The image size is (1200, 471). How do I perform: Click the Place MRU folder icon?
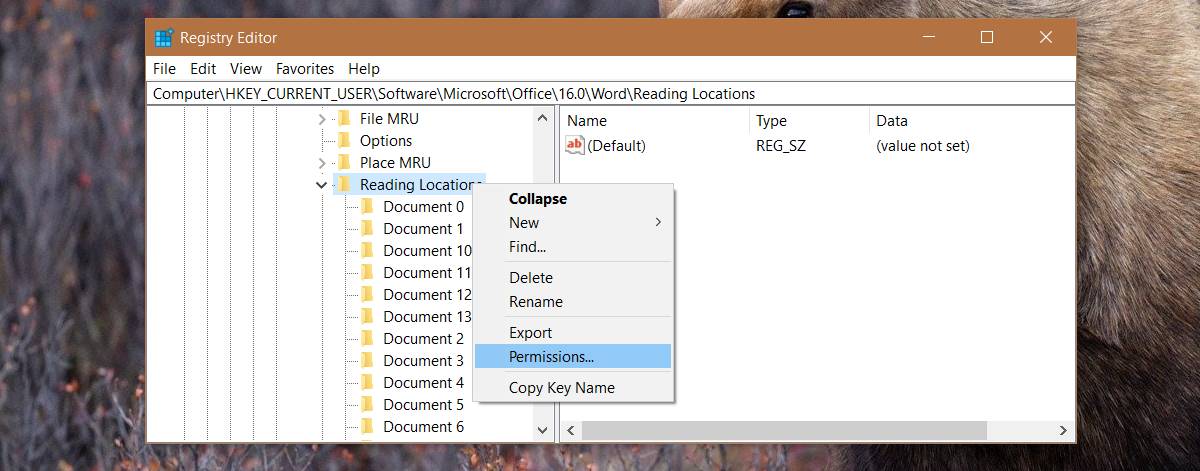coord(344,163)
